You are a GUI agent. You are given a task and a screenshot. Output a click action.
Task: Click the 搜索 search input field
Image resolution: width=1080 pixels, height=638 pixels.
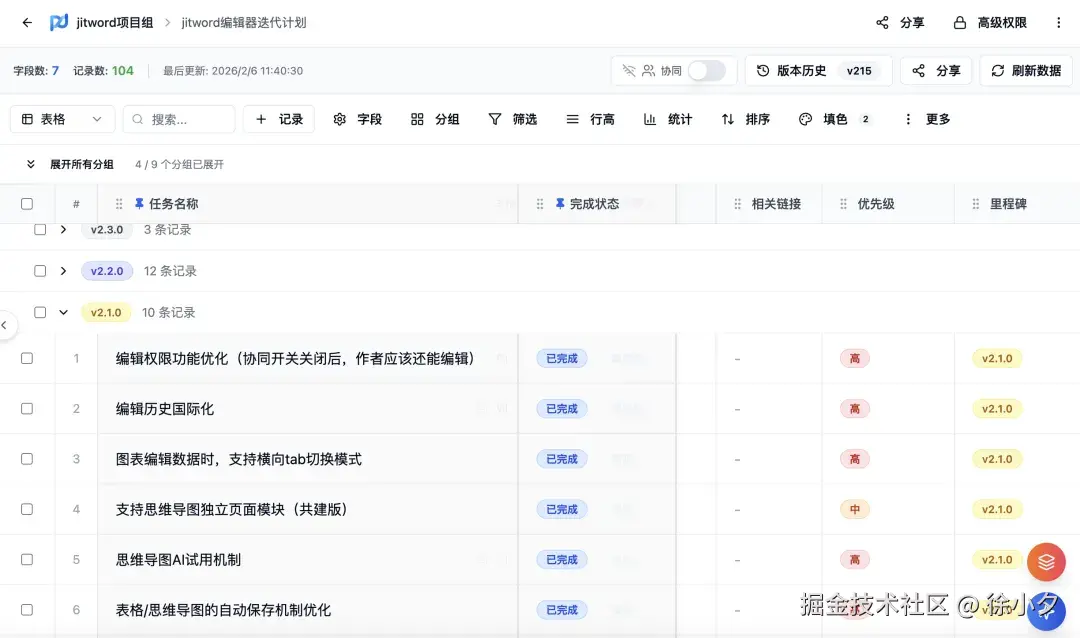(178, 118)
